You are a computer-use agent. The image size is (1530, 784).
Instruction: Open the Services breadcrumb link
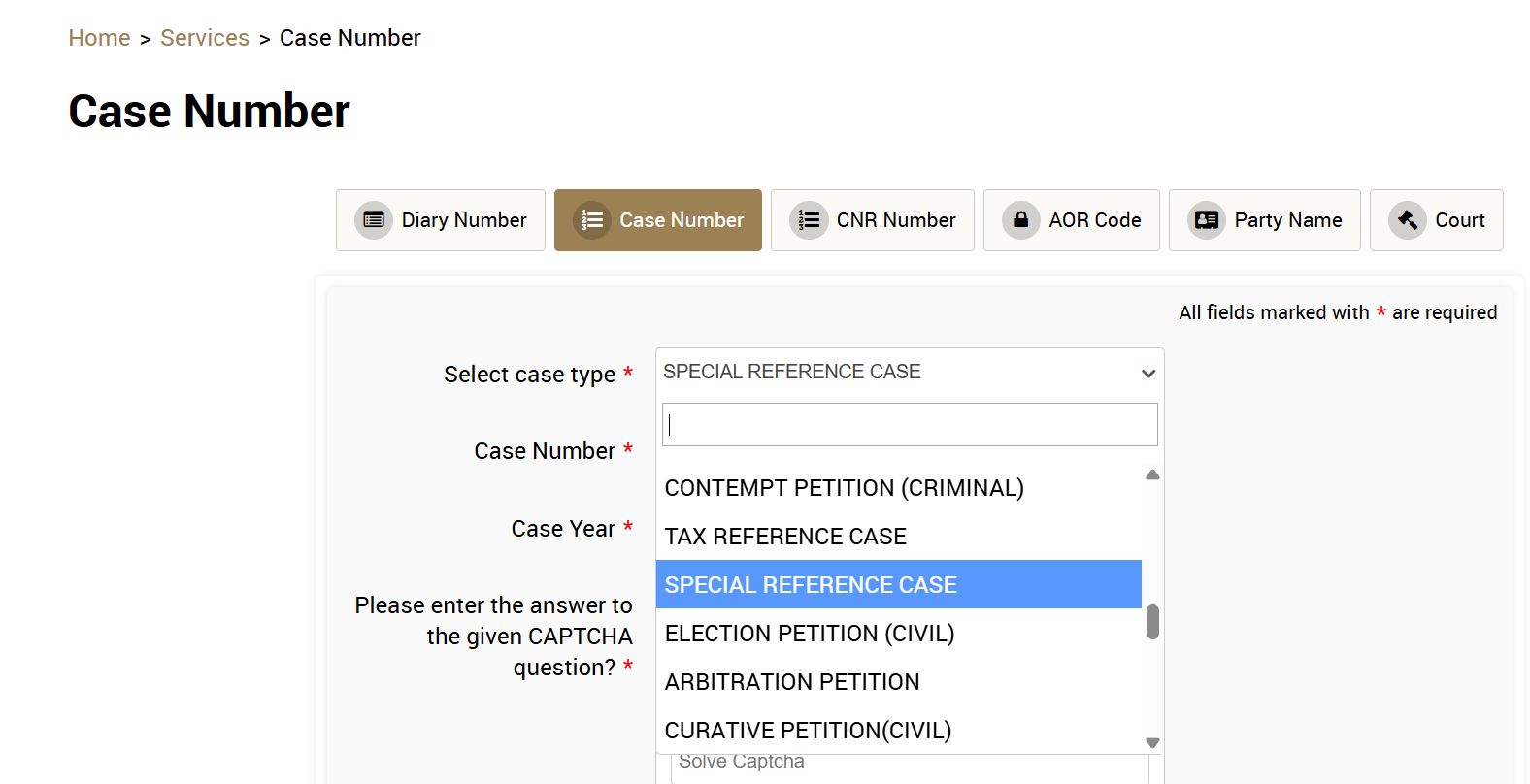[x=205, y=38]
